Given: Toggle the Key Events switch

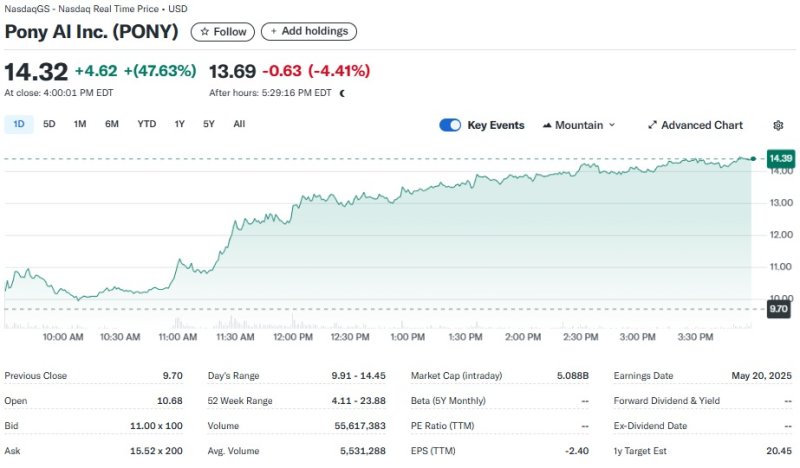Looking at the screenshot, I should tap(450, 125).
